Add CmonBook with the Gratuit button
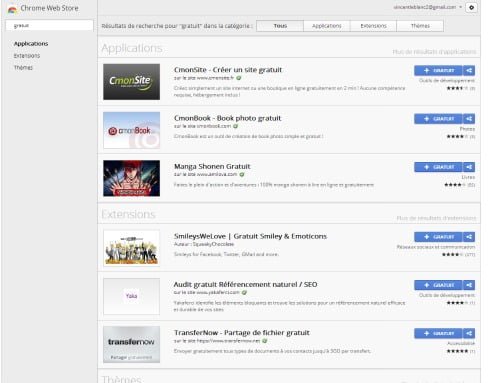The width and height of the screenshot is (500, 383). coord(438,119)
